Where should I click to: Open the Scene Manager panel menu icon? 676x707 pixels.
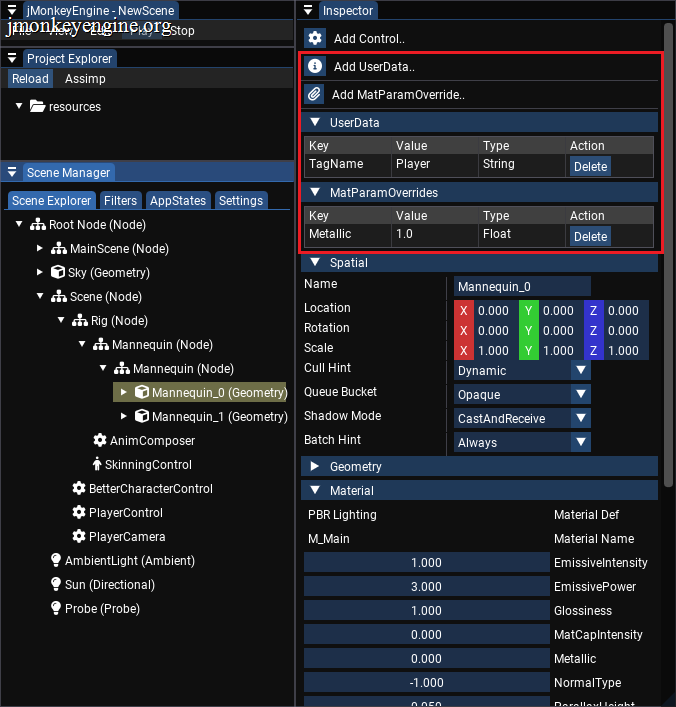tap(12, 172)
